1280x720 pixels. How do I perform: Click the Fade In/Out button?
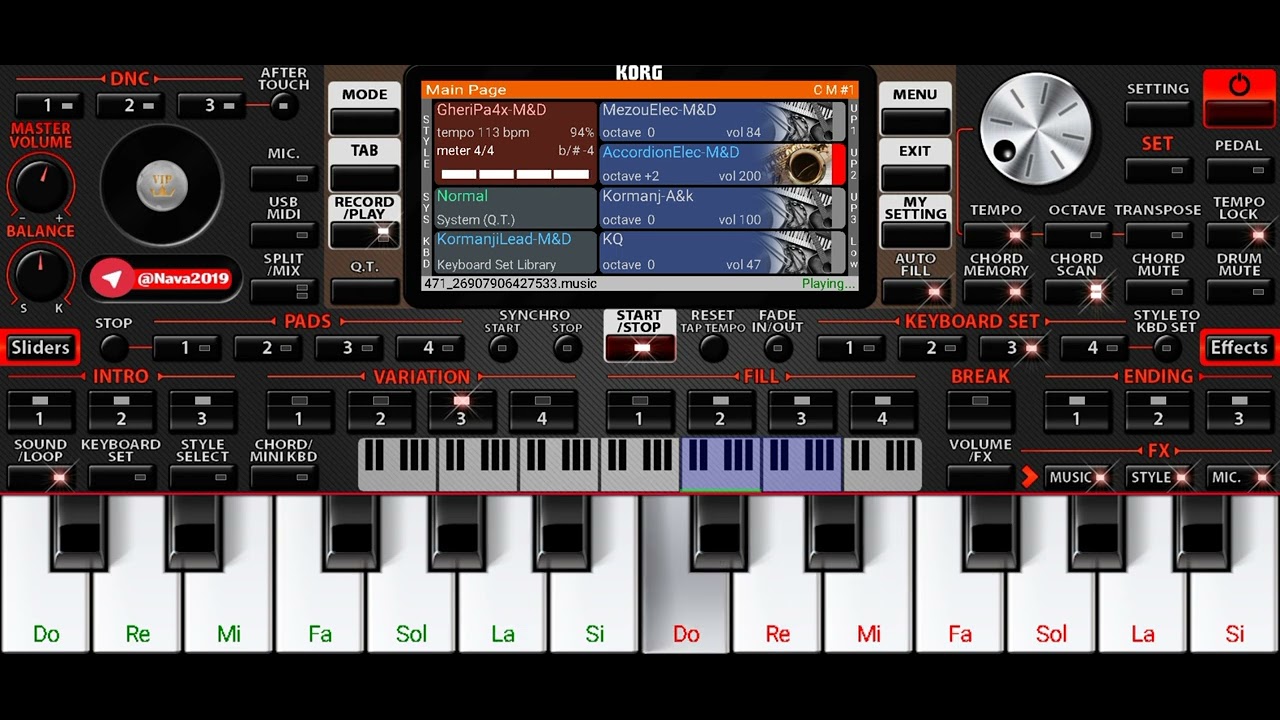point(778,348)
